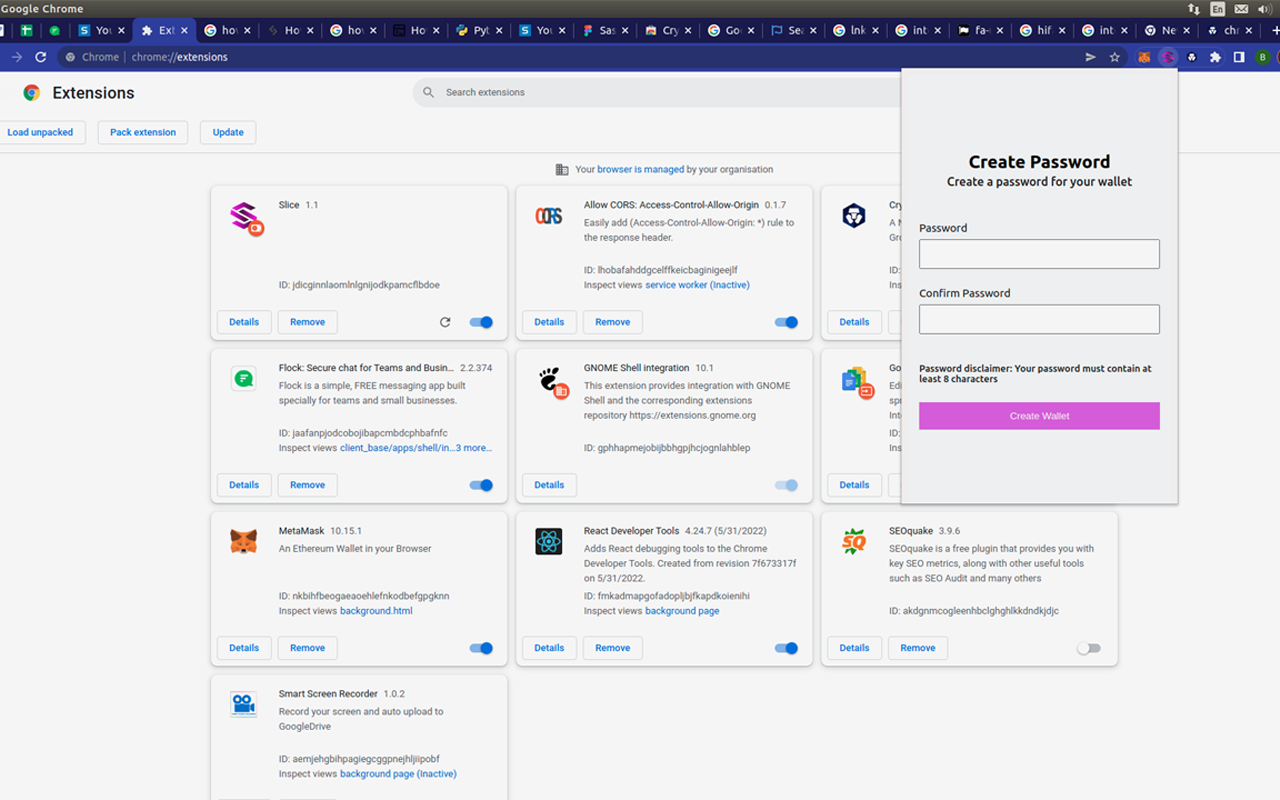Click the GNOME footprint card logo
The height and width of the screenshot is (800, 1280).
(552, 381)
